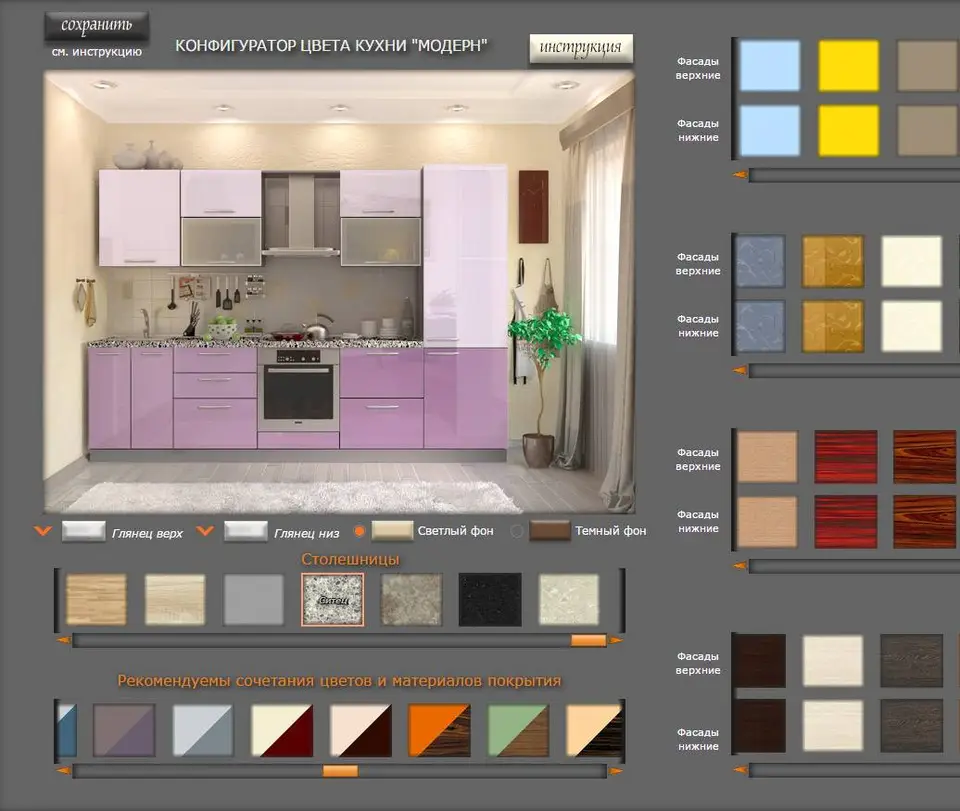This screenshot has width=960, height=811.
Task: Select dark wenge upper facade swatch
Action: (x=759, y=660)
